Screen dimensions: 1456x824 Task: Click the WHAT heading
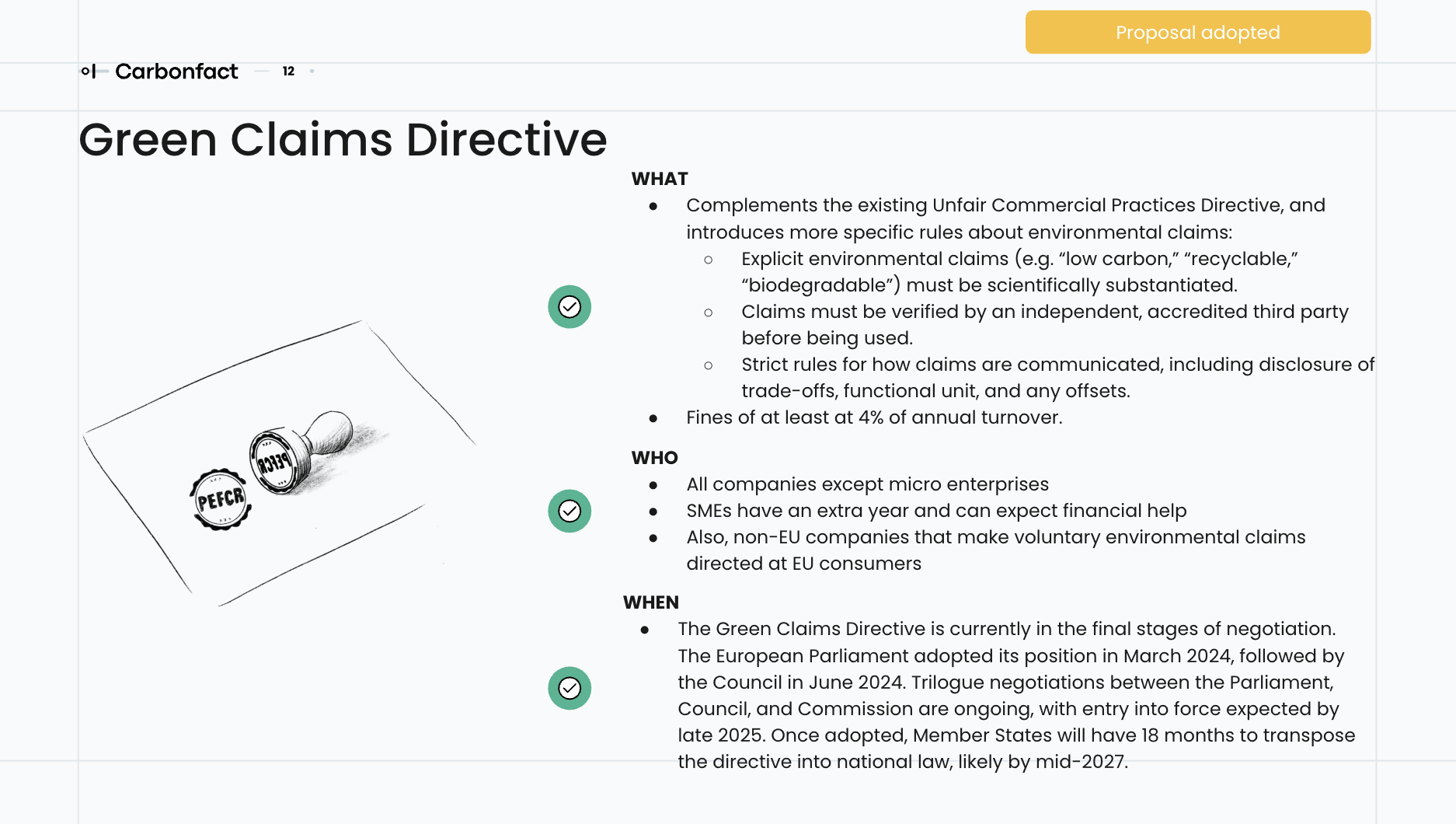(x=660, y=179)
